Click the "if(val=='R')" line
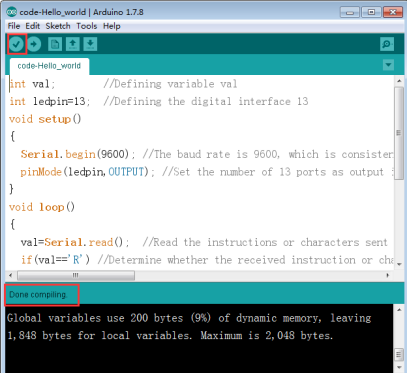This screenshot has width=408, height=374. tap(55, 260)
